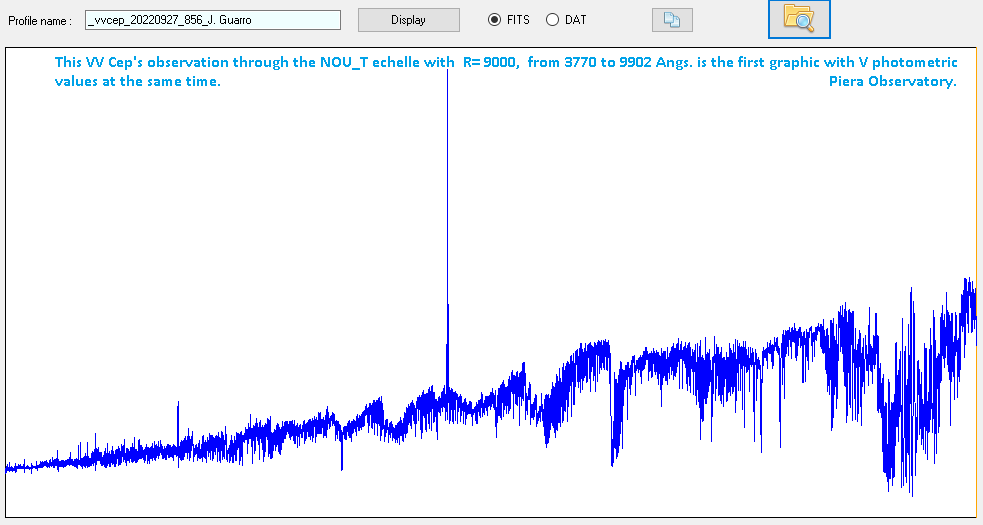Screen dimensions: 983x525
Task: Click the FITS label text
Action: tap(518, 20)
